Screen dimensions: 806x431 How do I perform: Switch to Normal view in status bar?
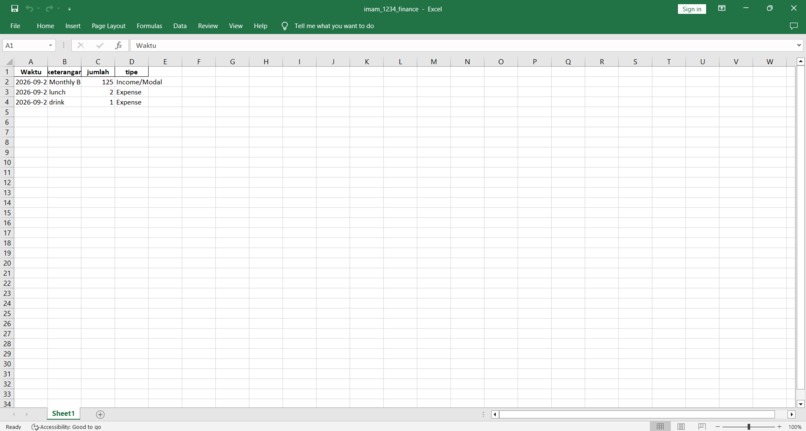pyautogui.click(x=660, y=426)
